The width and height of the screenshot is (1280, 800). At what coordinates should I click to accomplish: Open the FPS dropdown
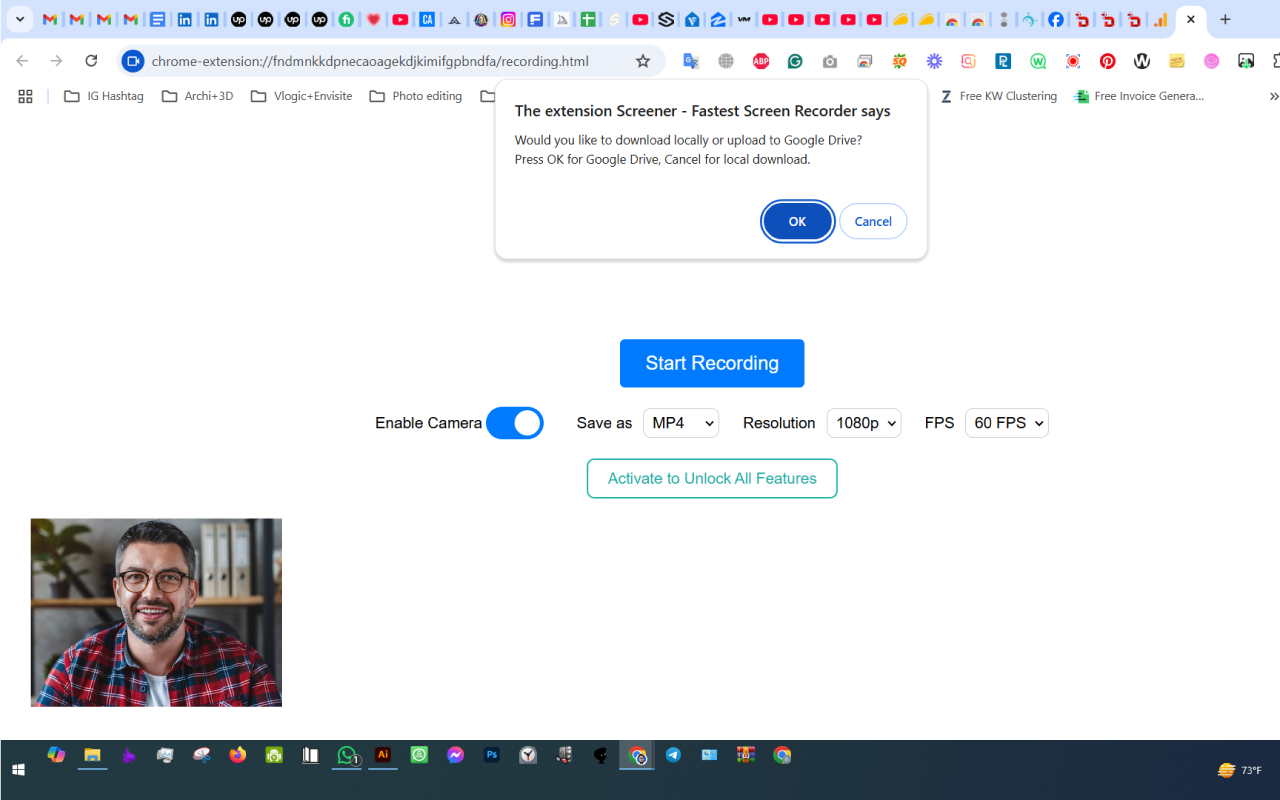click(x=1006, y=423)
